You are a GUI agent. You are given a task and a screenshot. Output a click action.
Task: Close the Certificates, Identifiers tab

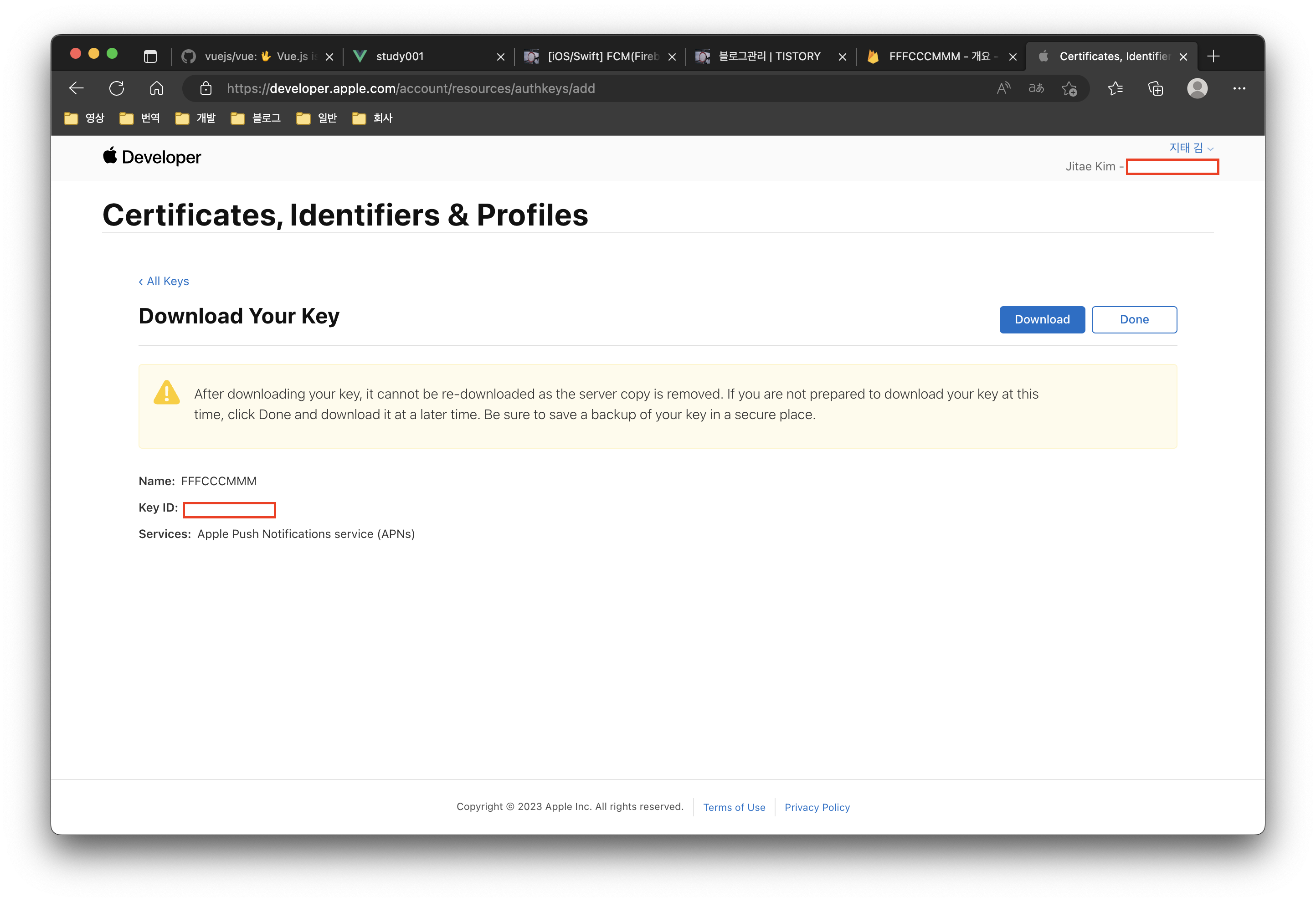[1183, 56]
